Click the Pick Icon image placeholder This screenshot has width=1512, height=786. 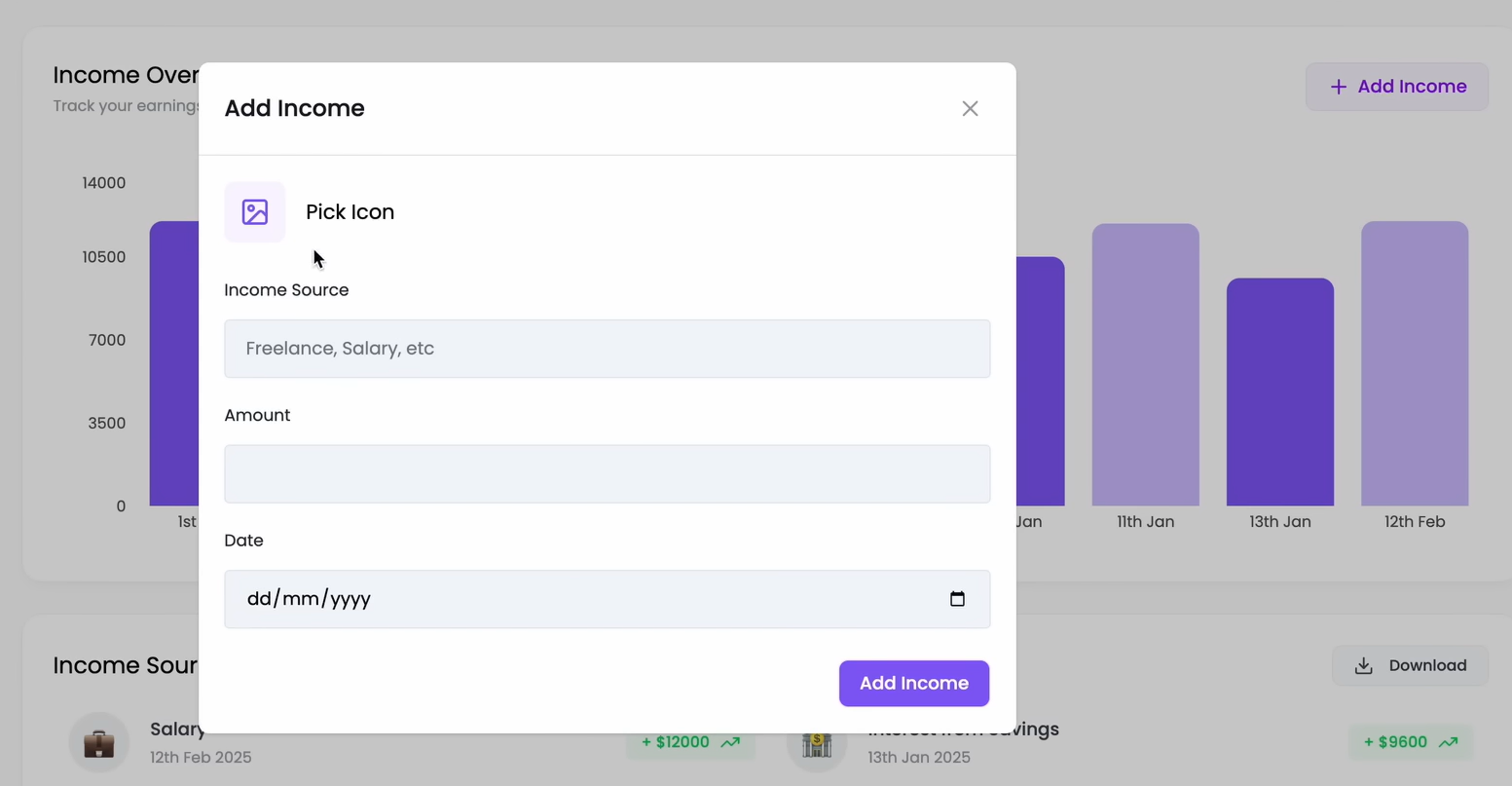point(255,212)
